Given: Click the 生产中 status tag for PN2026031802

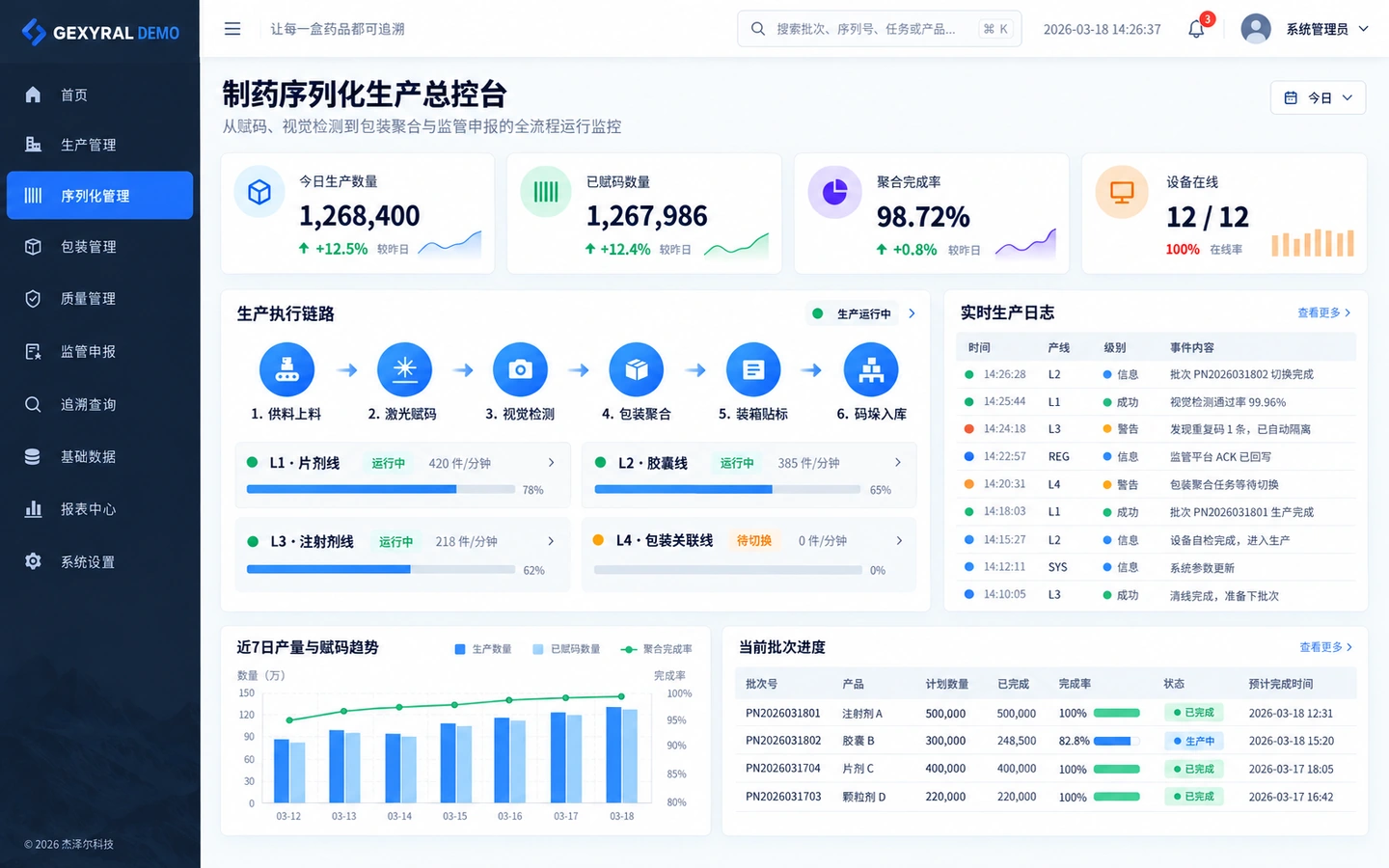Looking at the screenshot, I should [x=1194, y=741].
